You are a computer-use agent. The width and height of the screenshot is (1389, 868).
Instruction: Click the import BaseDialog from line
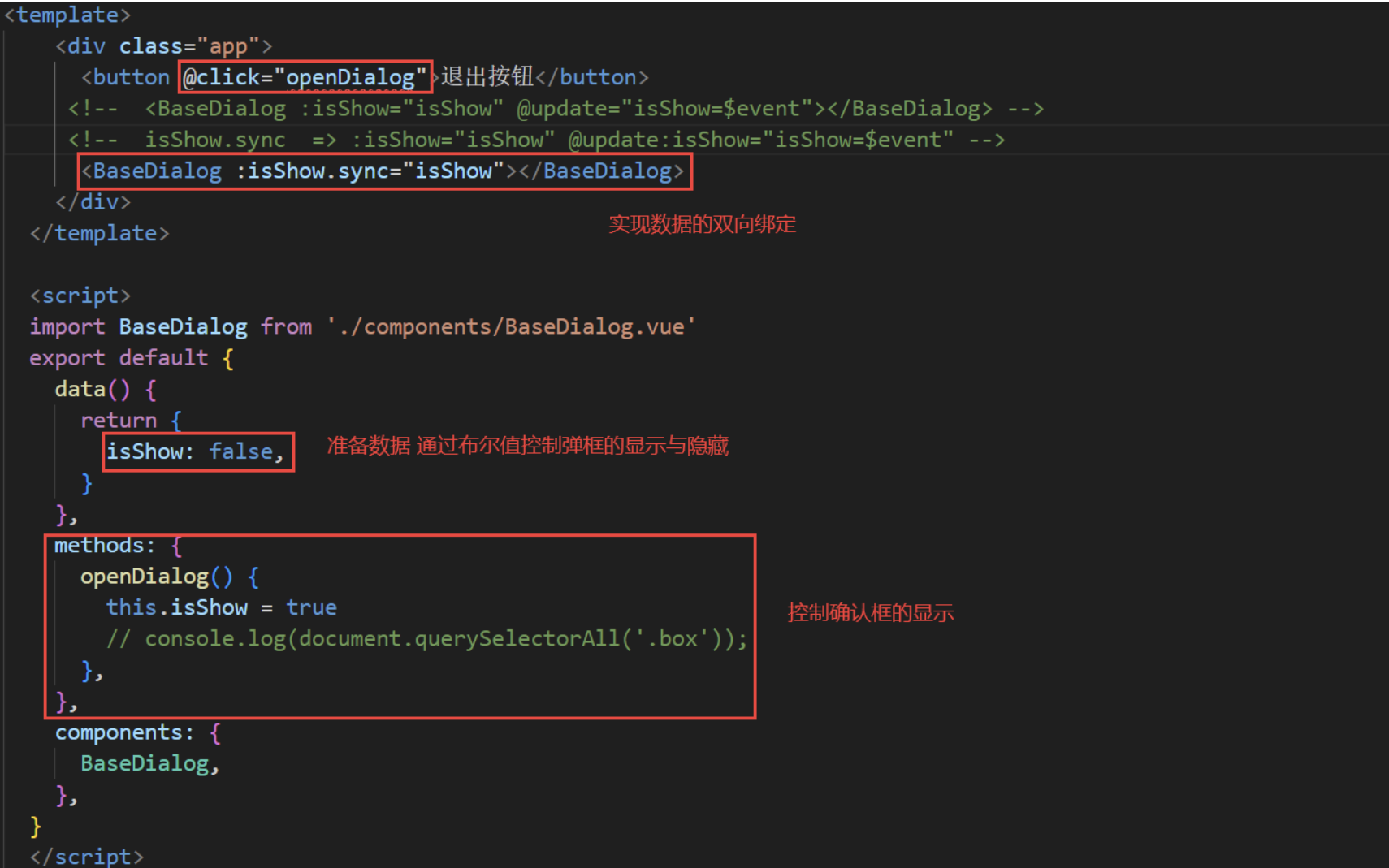[x=362, y=326]
